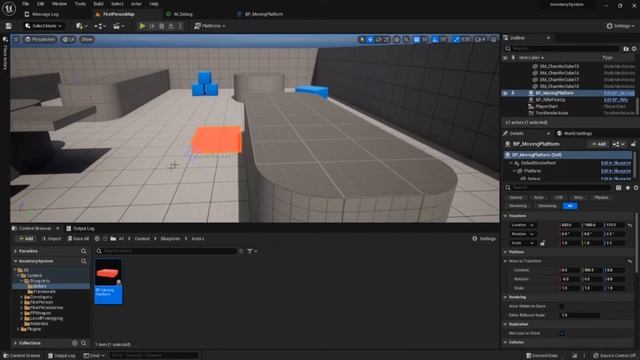Screen dimensions: 640x360
Task: Switch to the Output Log tab
Action: click(x=80, y=229)
